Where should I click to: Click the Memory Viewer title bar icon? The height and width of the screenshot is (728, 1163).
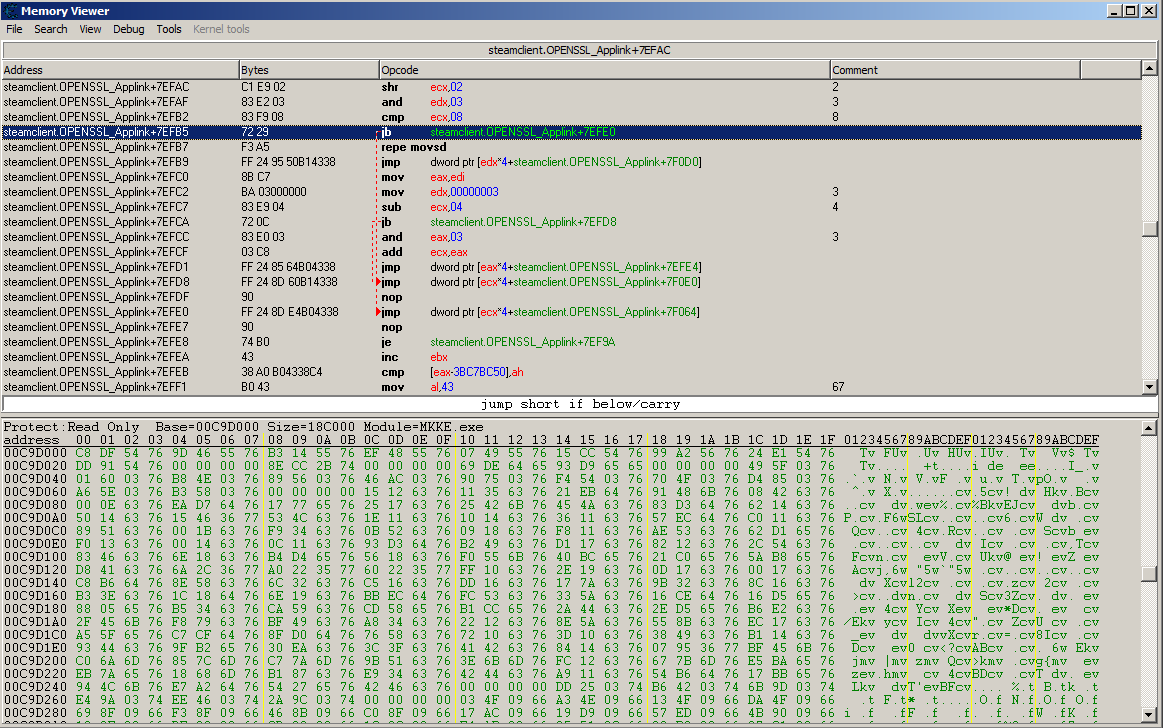point(10,10)
